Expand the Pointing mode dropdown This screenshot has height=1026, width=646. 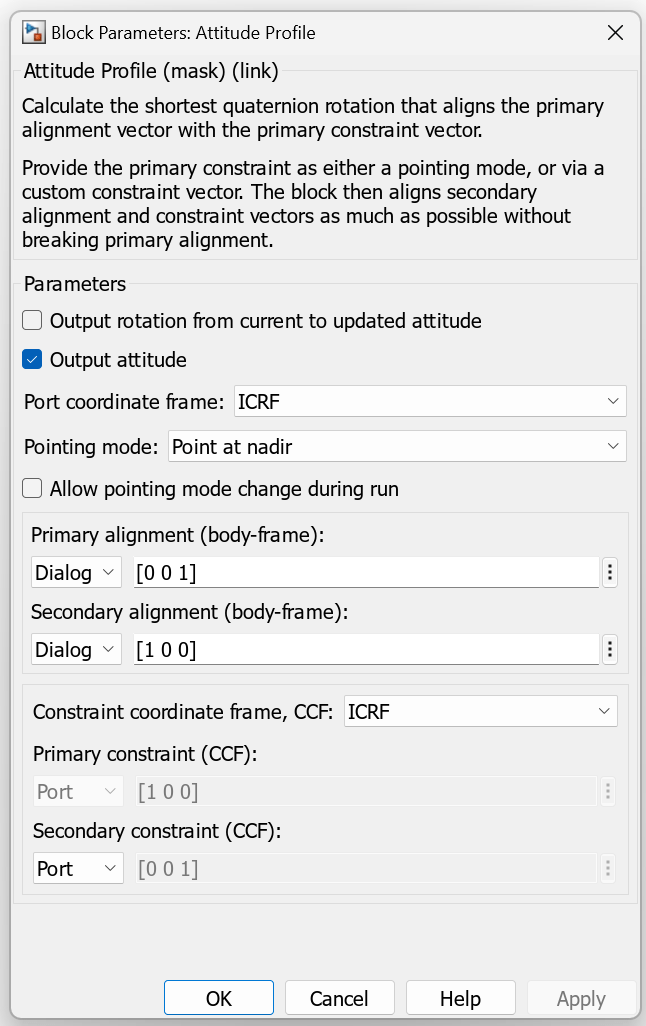397,447
